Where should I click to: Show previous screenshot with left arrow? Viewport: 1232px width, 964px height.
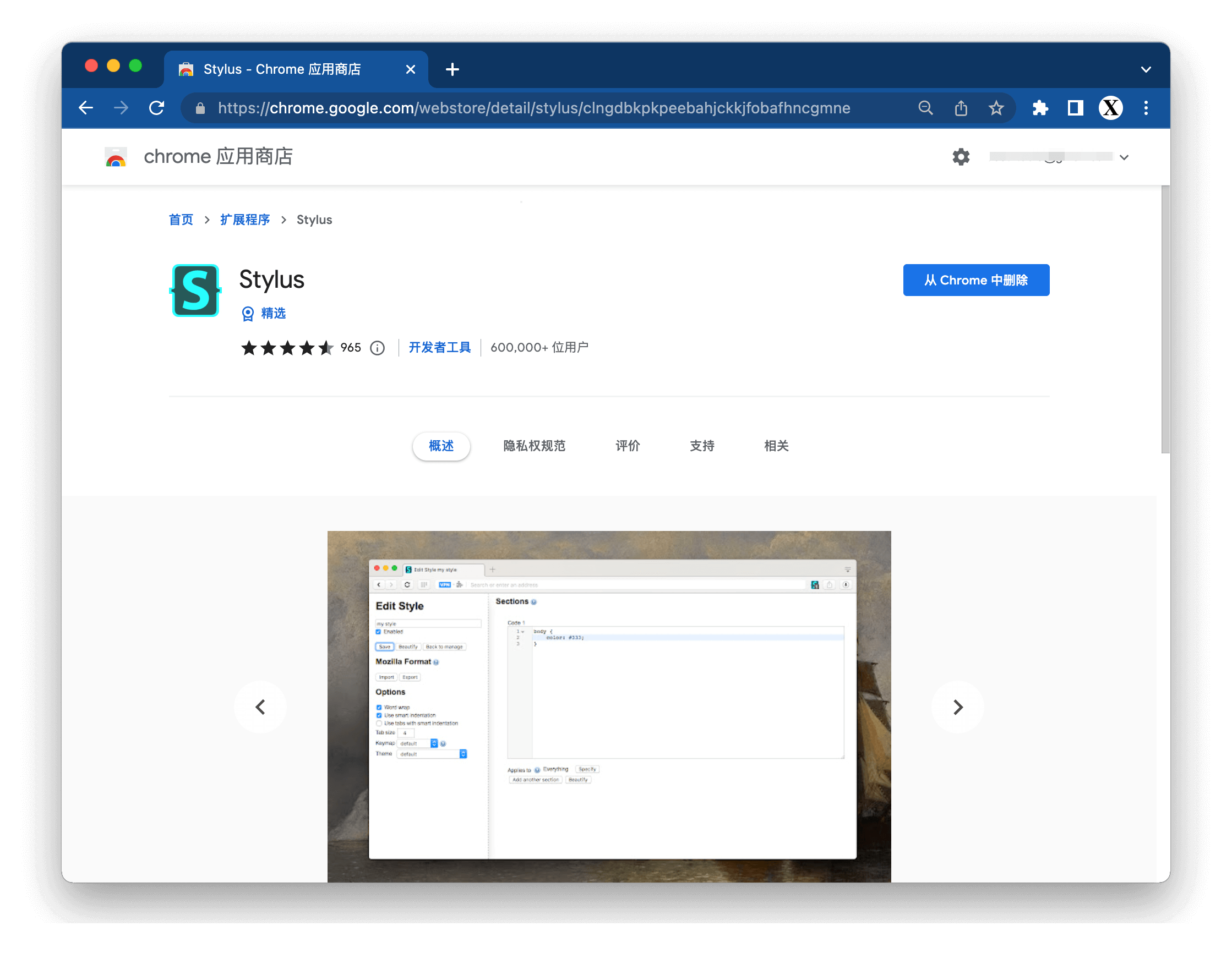(x=260, y=707)
